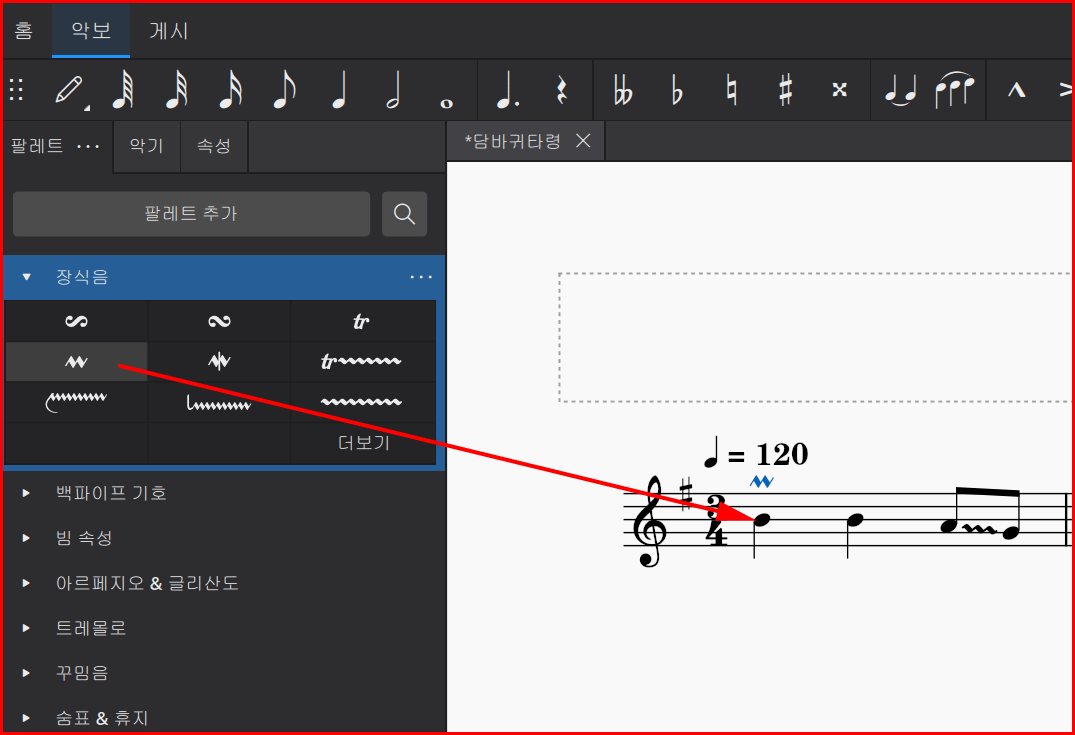
Task: Select the 32nd note duration
Action: coord(177,90)
